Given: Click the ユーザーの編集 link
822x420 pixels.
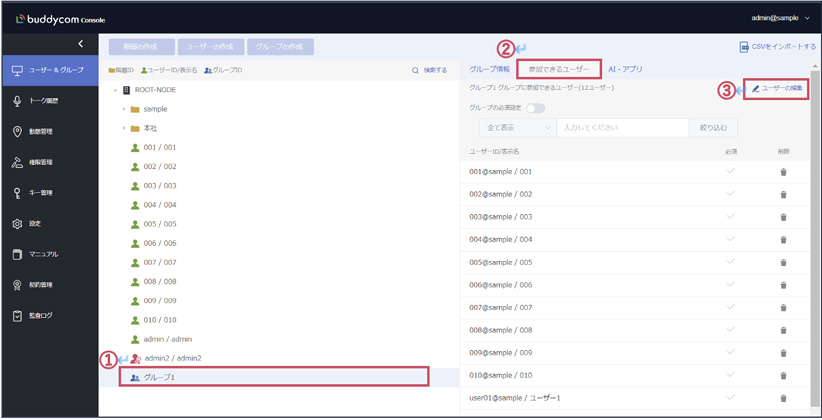Looking at the screenshot, I should (x=777, y=89).
